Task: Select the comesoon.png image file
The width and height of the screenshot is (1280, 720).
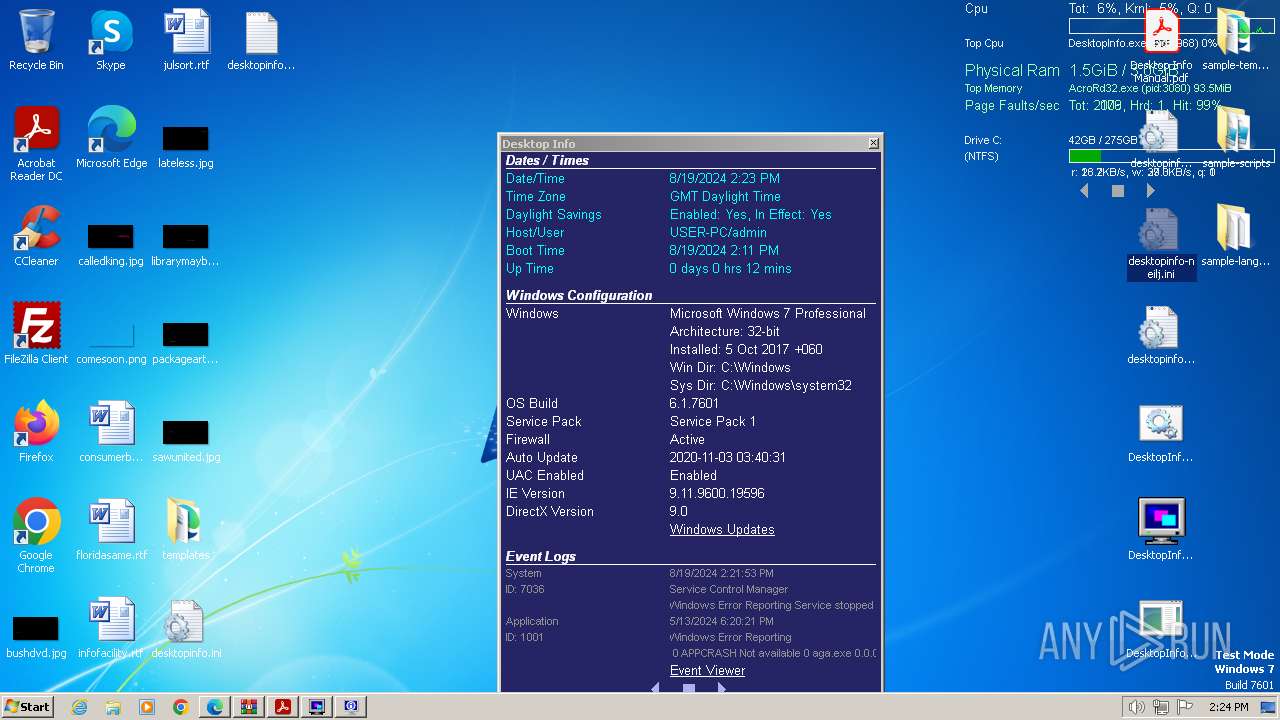Action: point(111,341)
